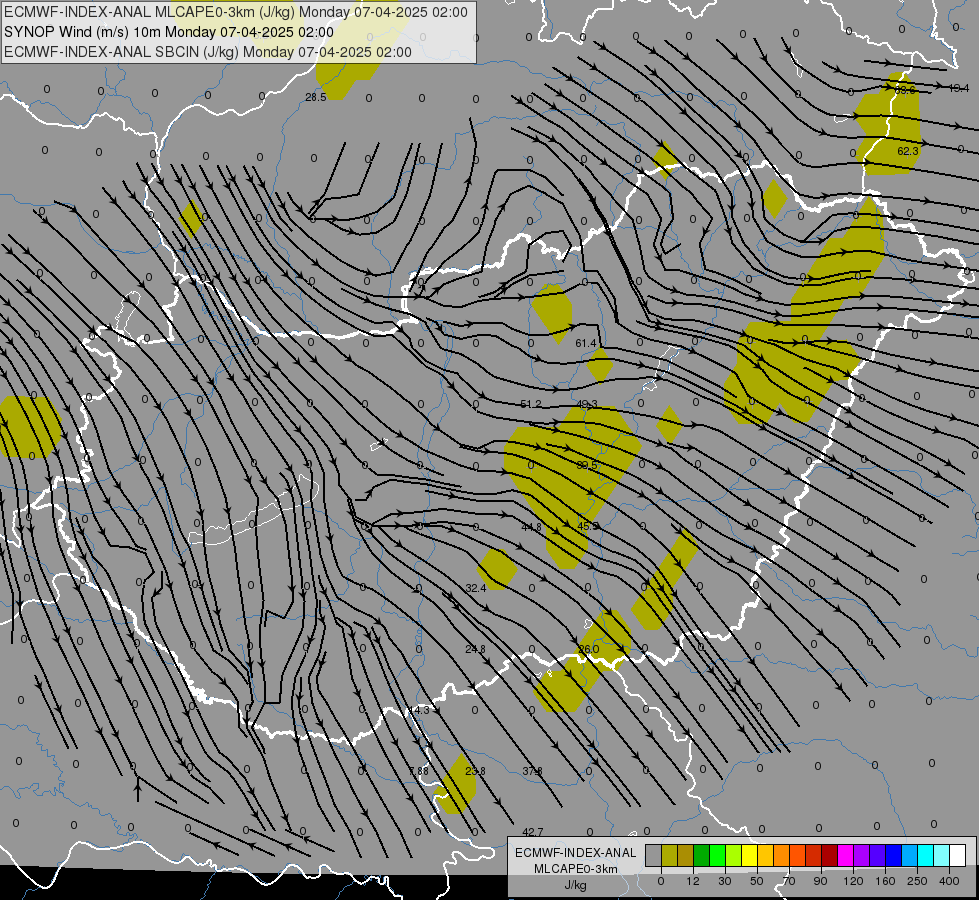Click the gray swatch in the legend

click(654, 855)
